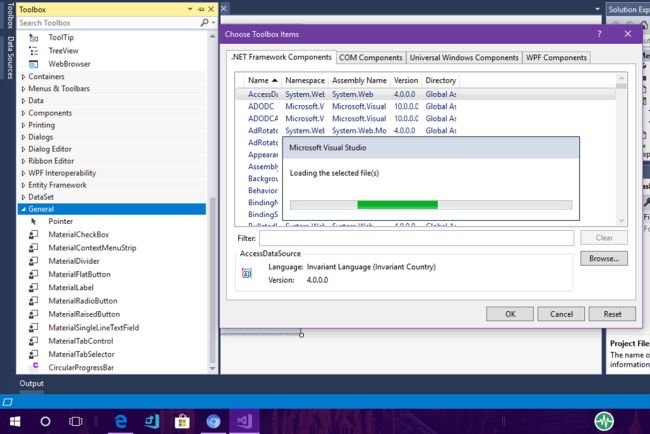Click the MaterialDivider item icon
The image size is (650, 434).
[34, 261]
